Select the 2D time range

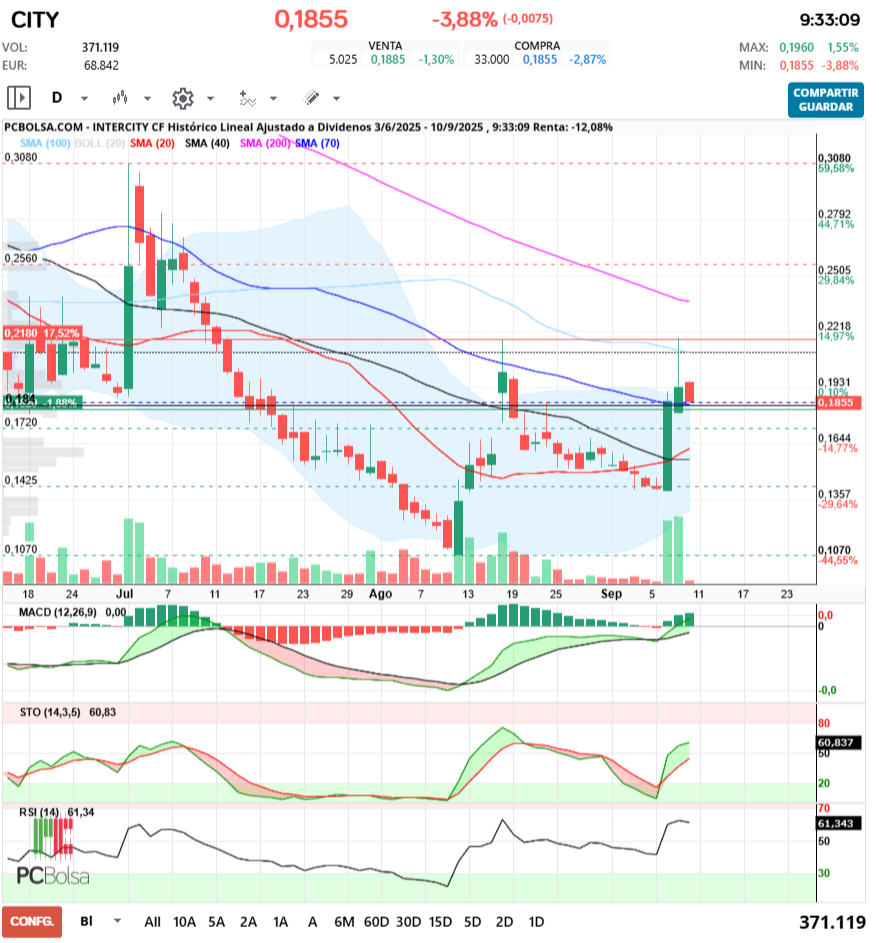[504, 922]
